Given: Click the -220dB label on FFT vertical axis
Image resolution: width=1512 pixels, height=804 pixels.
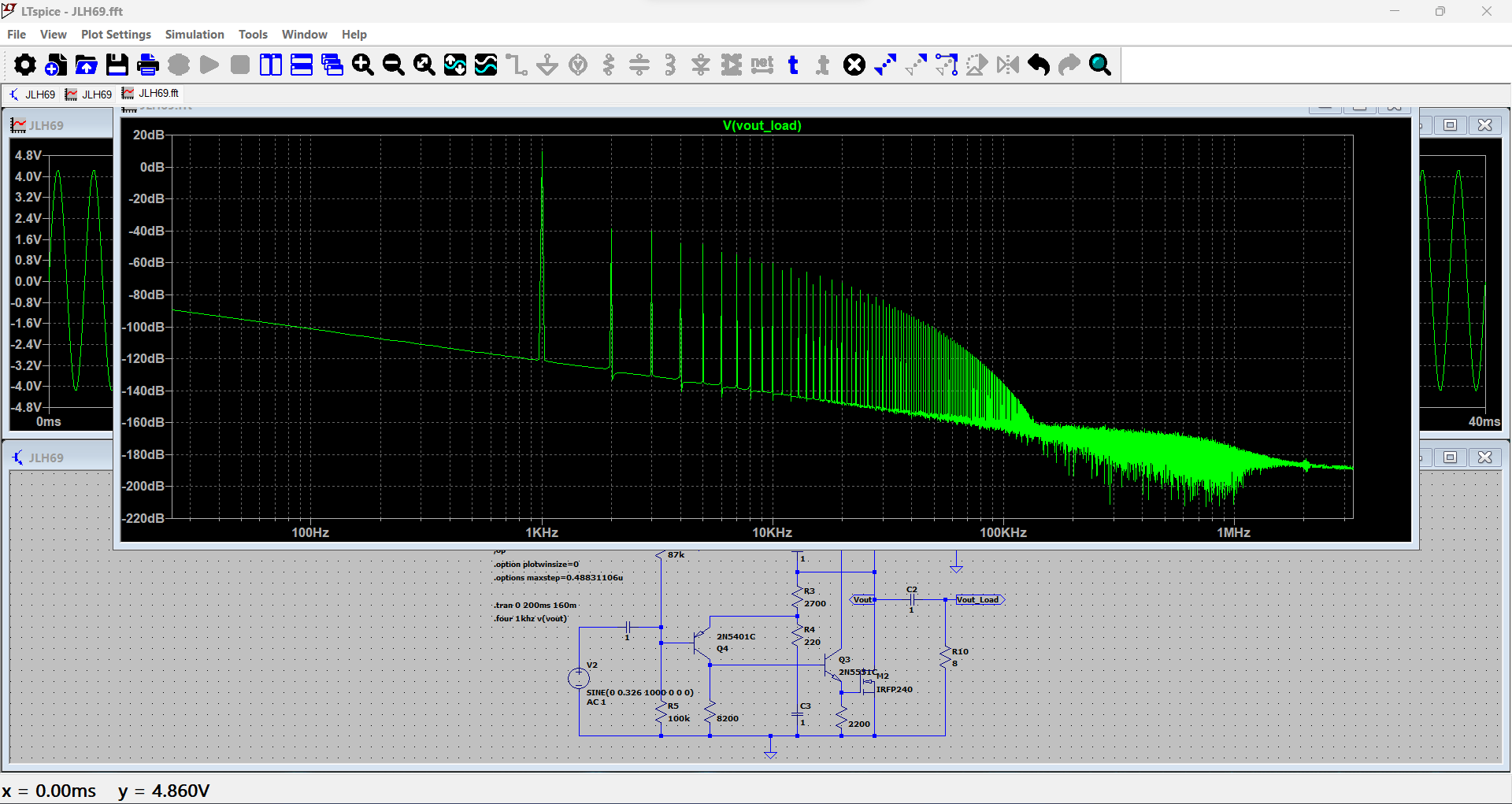Looking at the screenshot, I should coord(144,518).
